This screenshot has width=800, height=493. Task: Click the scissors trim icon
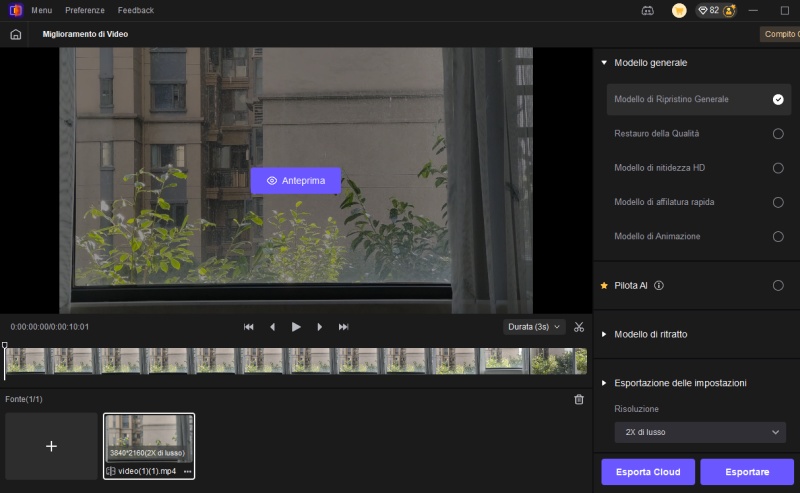point(579,327)
